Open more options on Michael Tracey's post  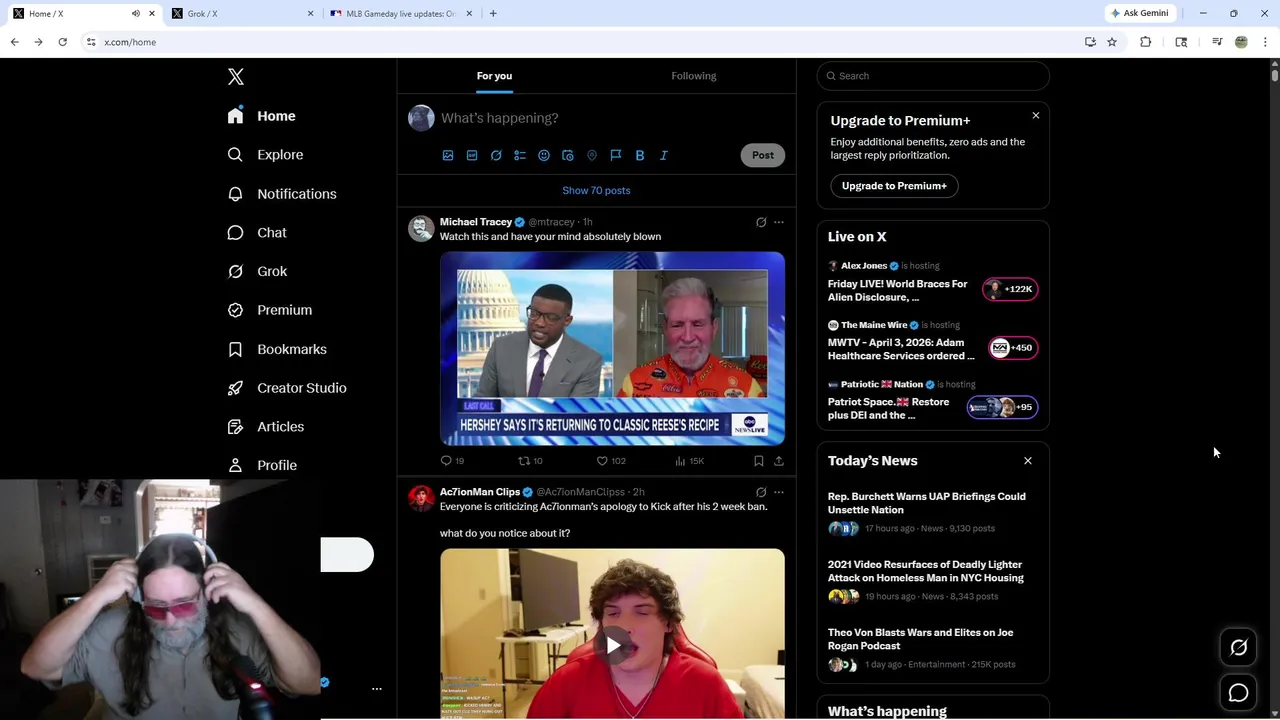pos(779,222)
